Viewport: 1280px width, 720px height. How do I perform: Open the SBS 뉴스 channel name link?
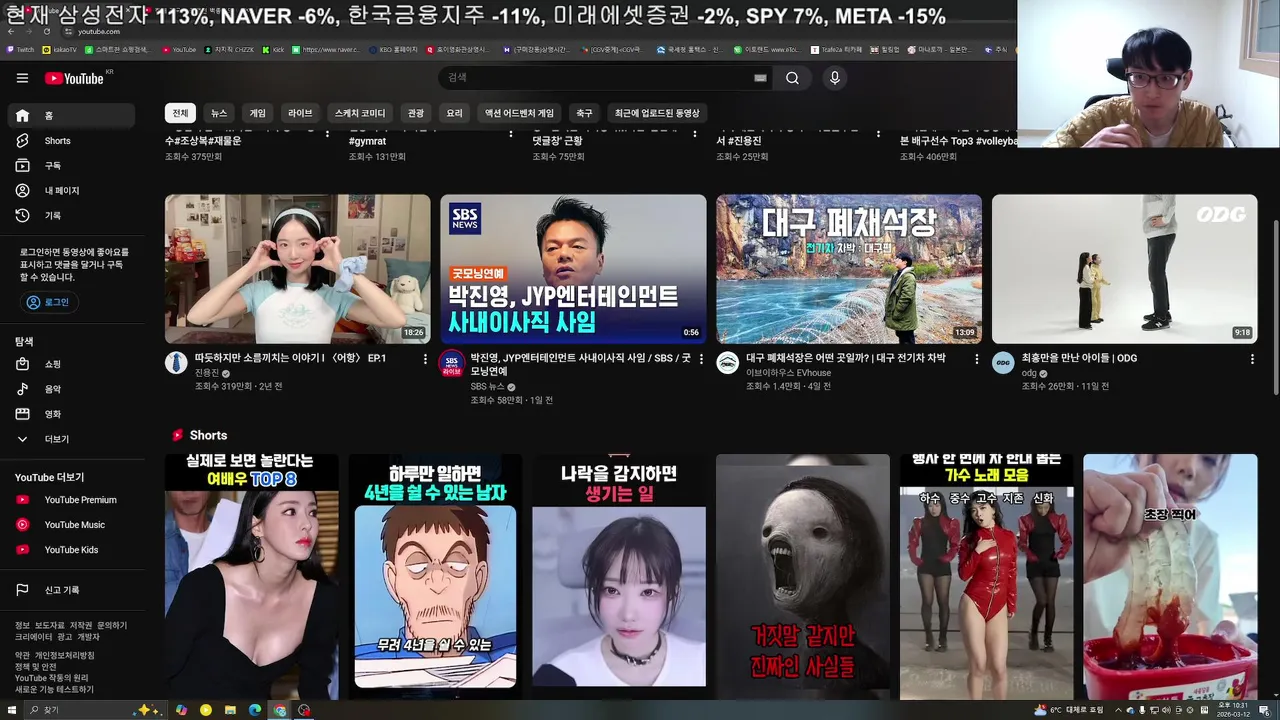pos(488,387)
